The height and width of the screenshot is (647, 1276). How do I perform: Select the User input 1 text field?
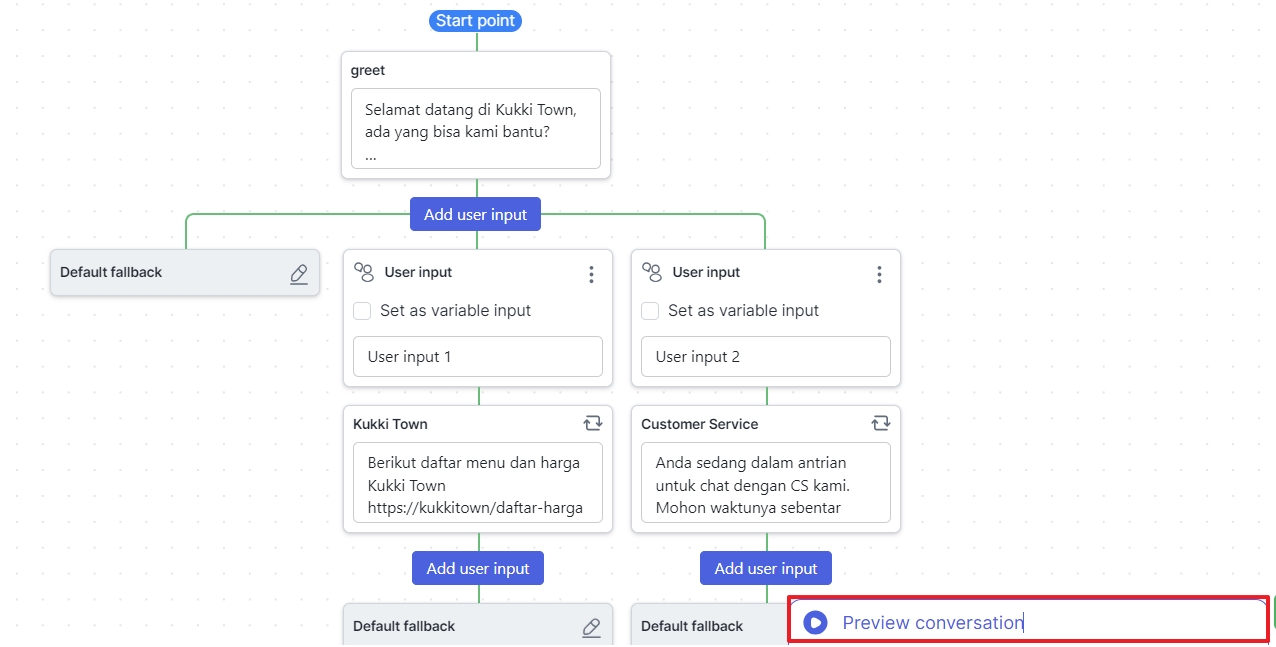(477, 356)
